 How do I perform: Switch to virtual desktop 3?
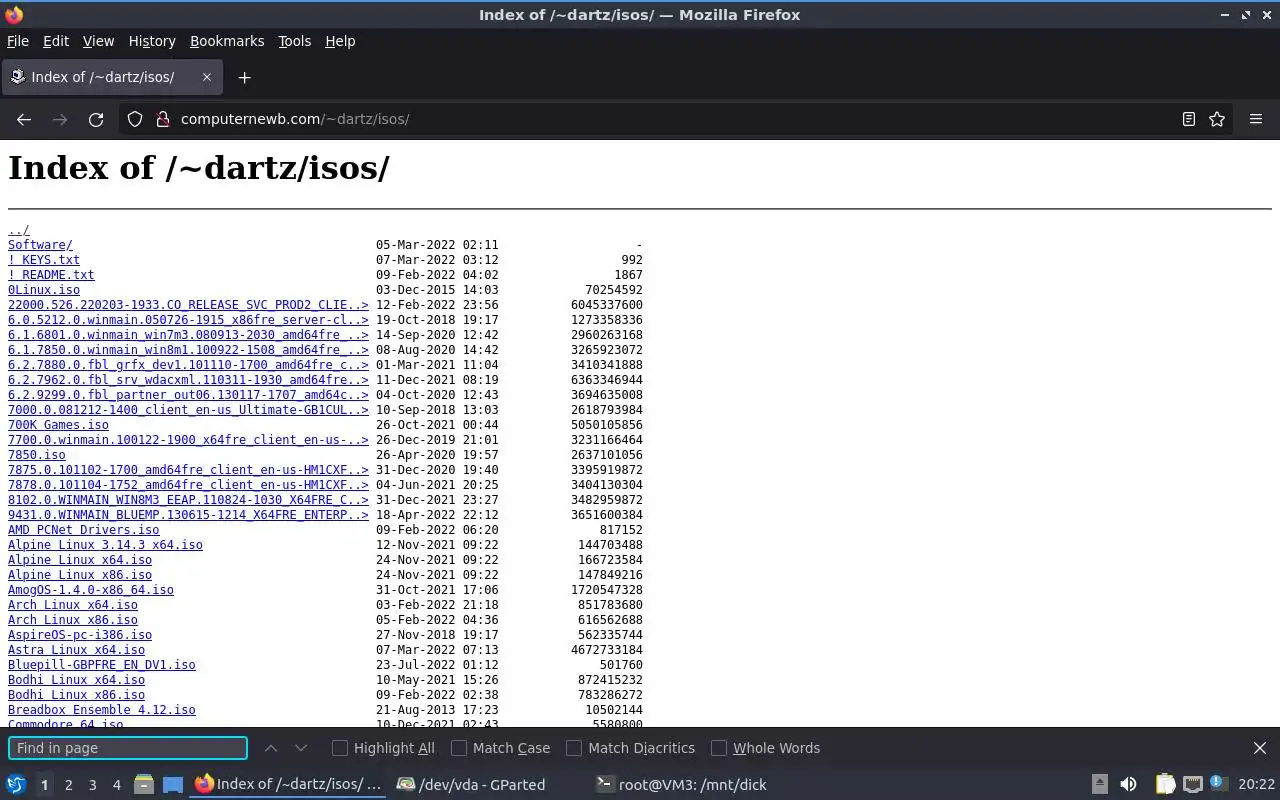tap(93, 785)
